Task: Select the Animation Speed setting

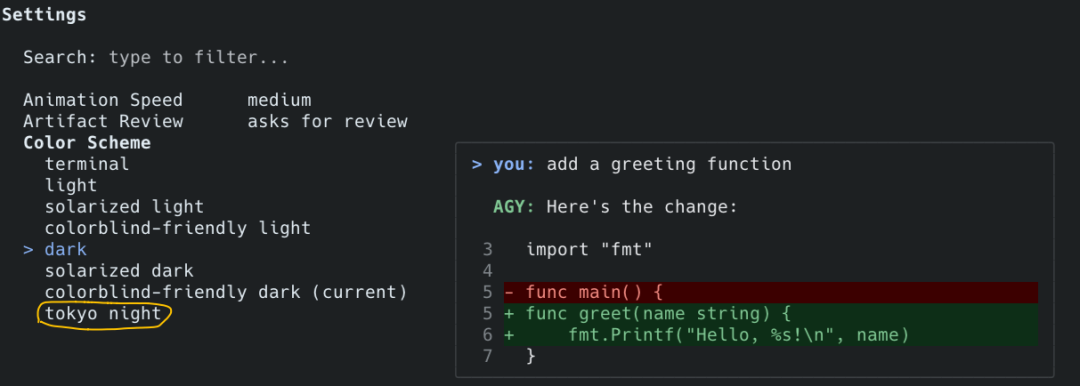Action: pos(103,100)
